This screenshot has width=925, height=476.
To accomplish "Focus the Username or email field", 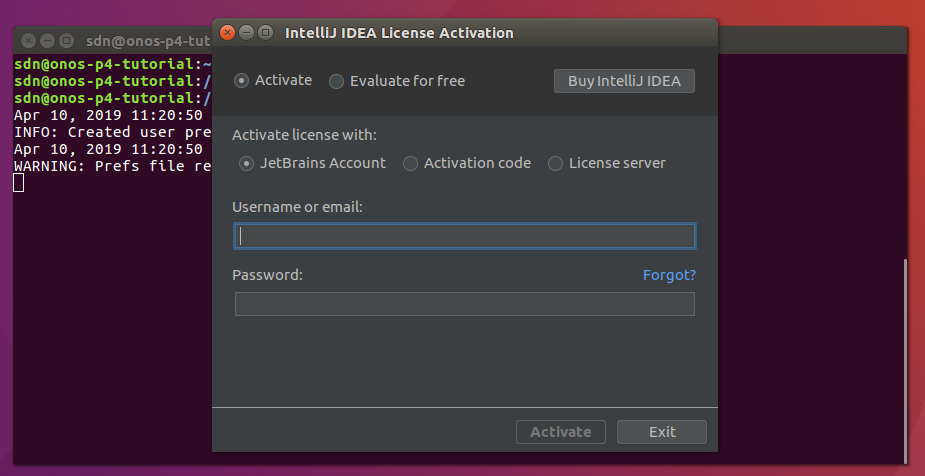I will pos(465,236).
